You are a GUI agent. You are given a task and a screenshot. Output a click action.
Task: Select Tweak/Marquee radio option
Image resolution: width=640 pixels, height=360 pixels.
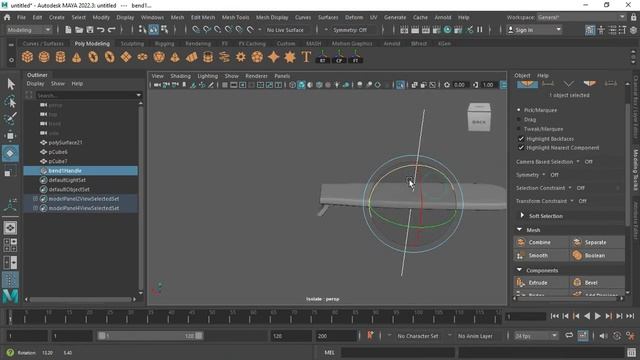click(x=519, y=129)
